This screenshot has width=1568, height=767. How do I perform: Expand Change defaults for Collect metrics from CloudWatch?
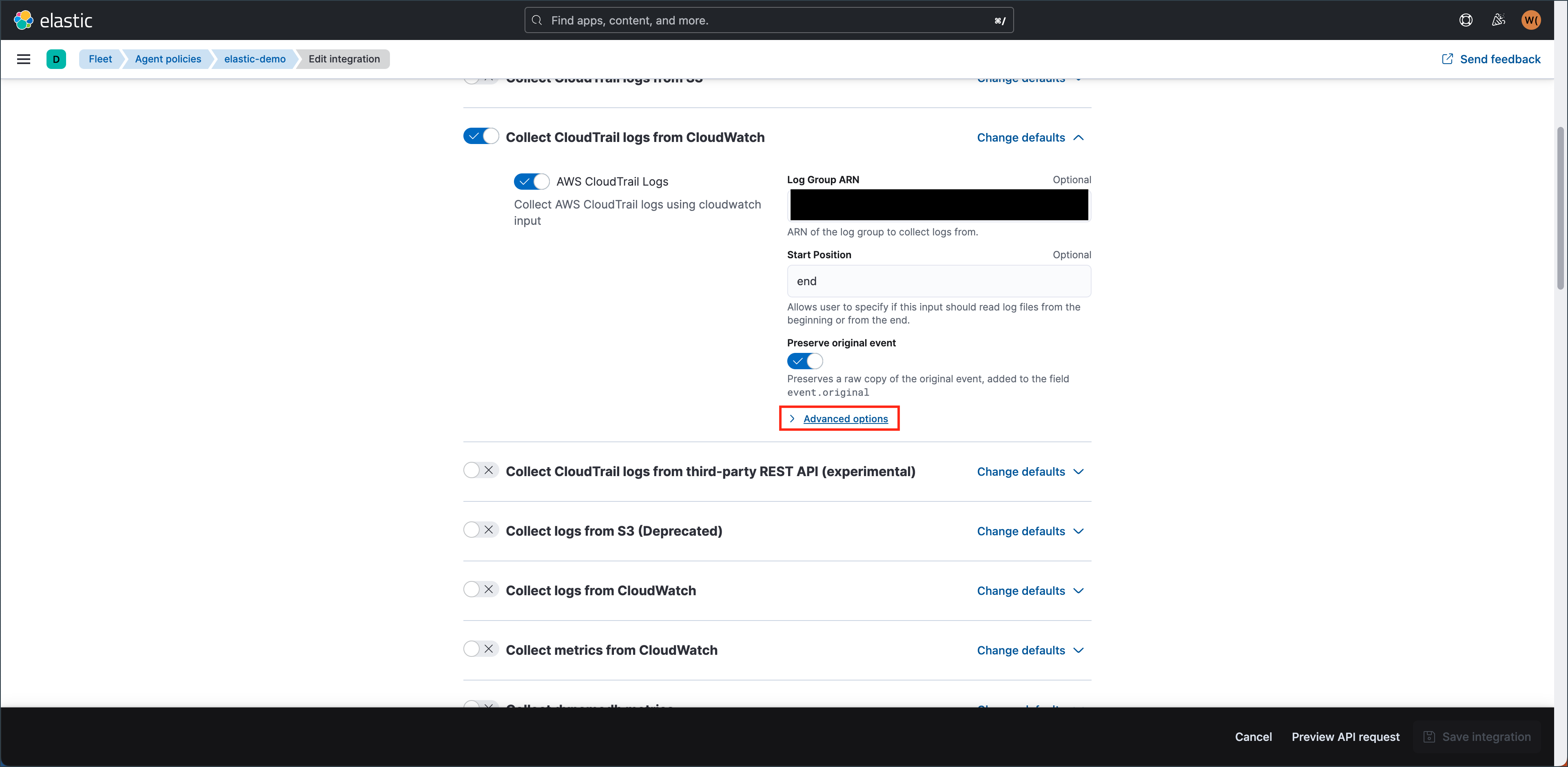pyautogui.click(x=1030, y=650)
